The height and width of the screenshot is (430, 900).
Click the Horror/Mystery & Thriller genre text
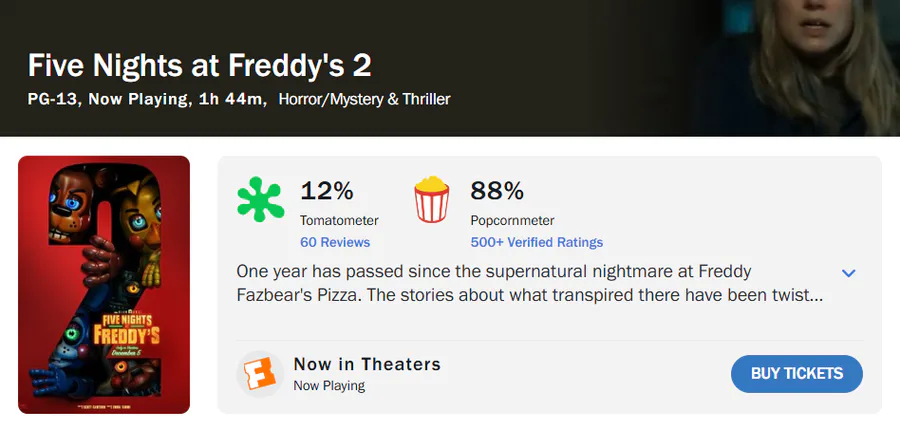365,99
